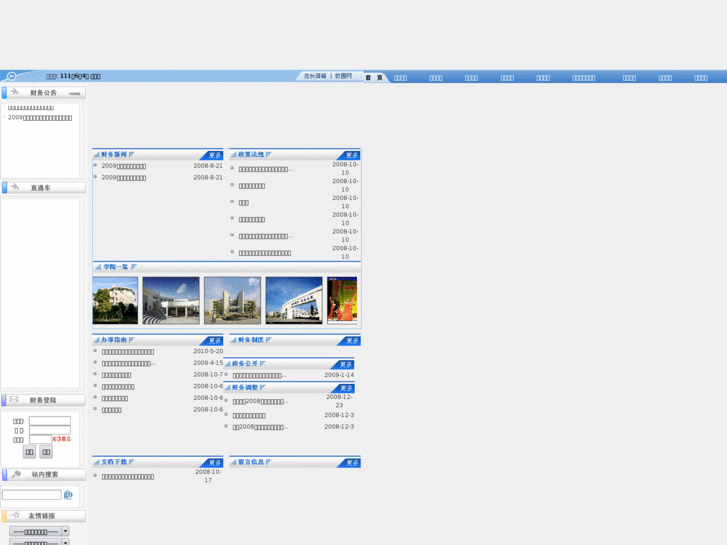Open the 办事指南 item dated 2010-5-20
Image resolution: width=727 pixels, height=545 pixels.
coord(128,352)
